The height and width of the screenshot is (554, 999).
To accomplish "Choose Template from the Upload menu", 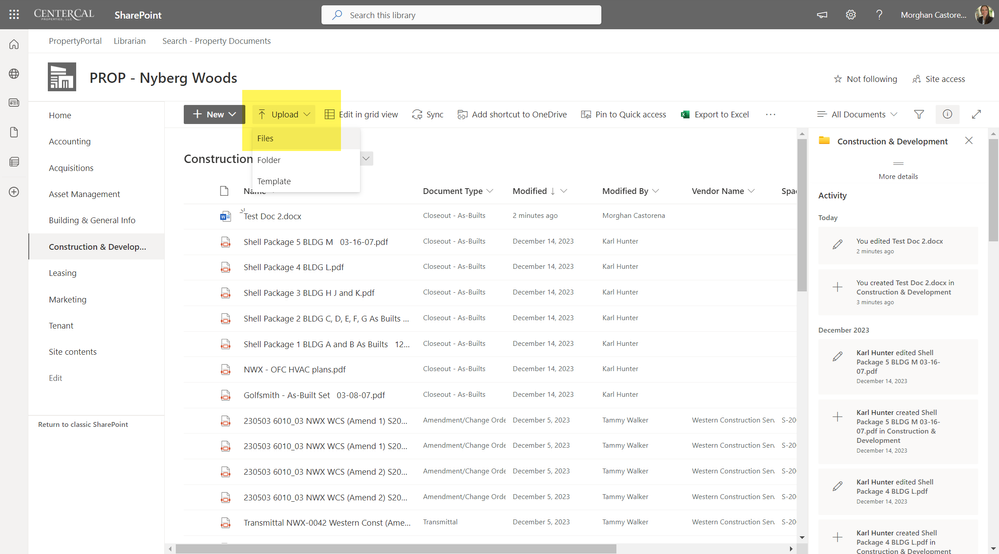I will point(306,181).
